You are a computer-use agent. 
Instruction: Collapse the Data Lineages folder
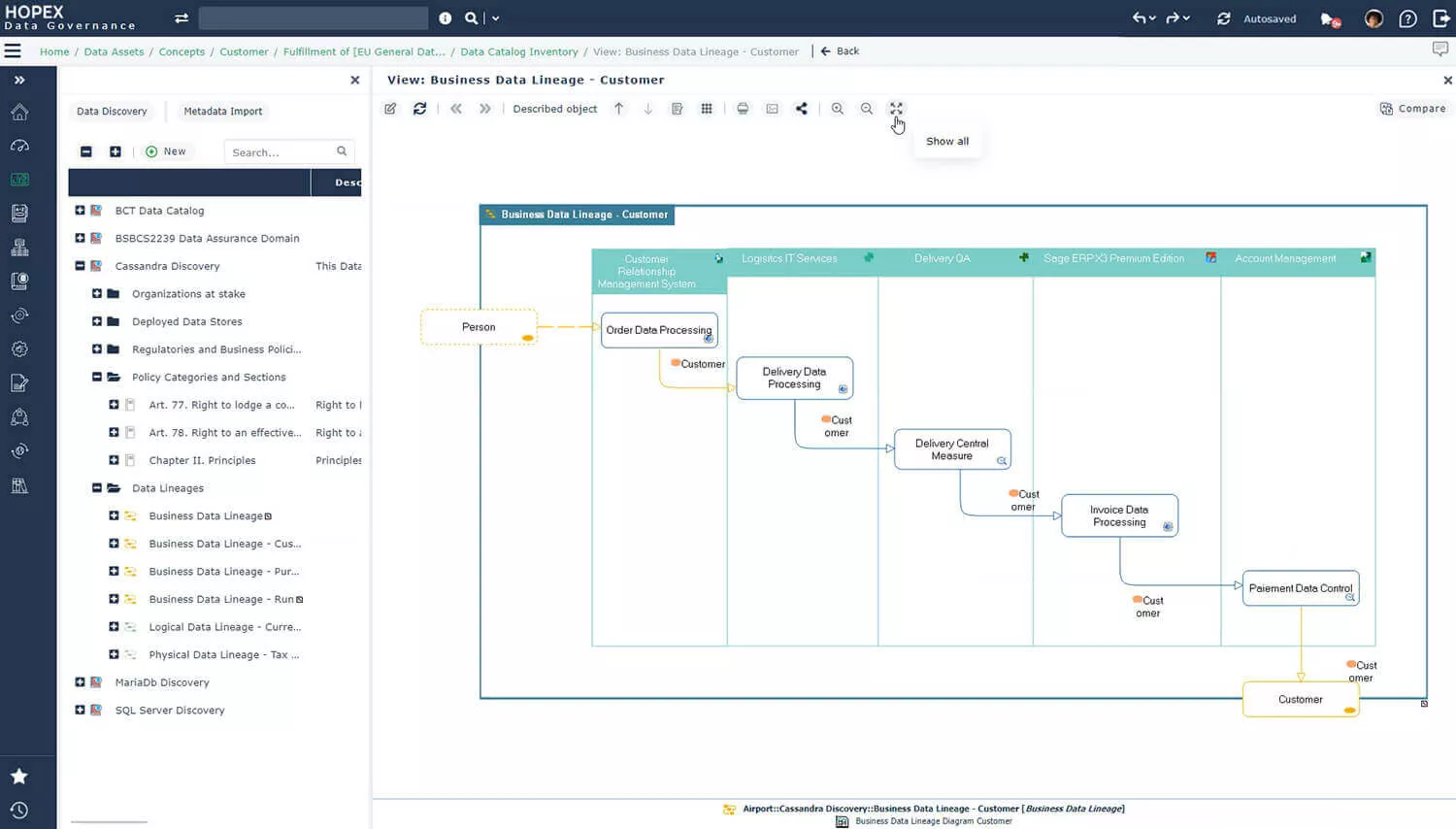coord(97,488)
